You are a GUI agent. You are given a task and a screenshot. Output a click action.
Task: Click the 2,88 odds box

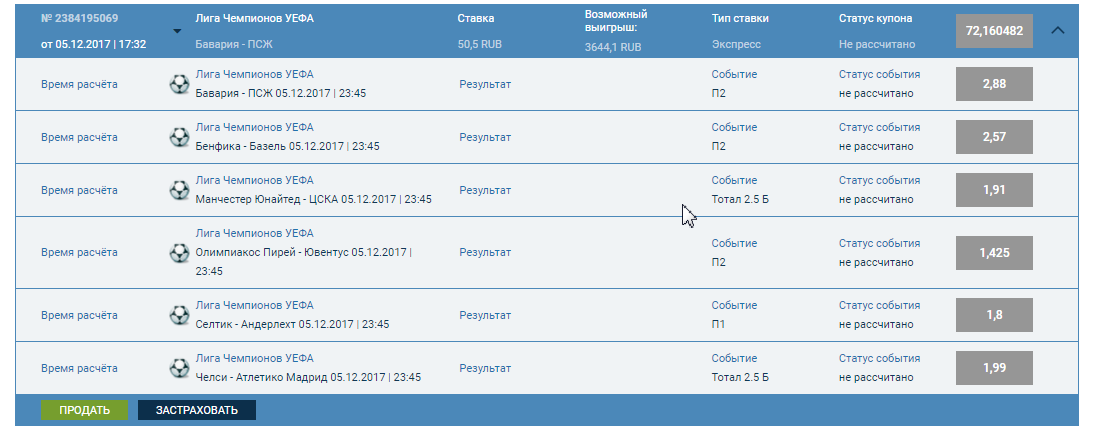[994, 84]
